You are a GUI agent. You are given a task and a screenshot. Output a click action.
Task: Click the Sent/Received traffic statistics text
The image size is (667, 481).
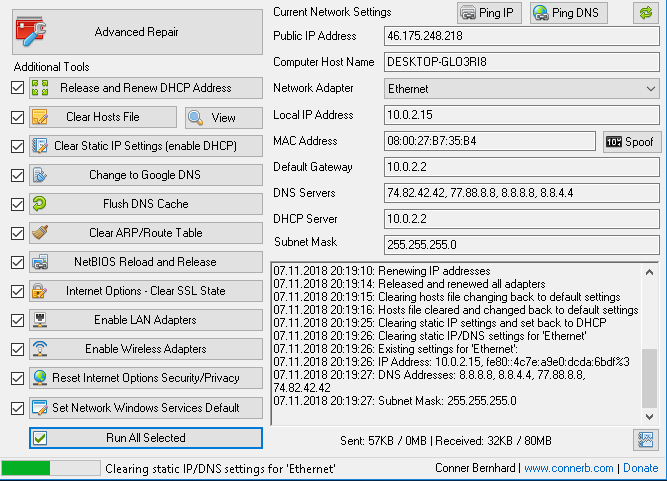tap(446, 441)
